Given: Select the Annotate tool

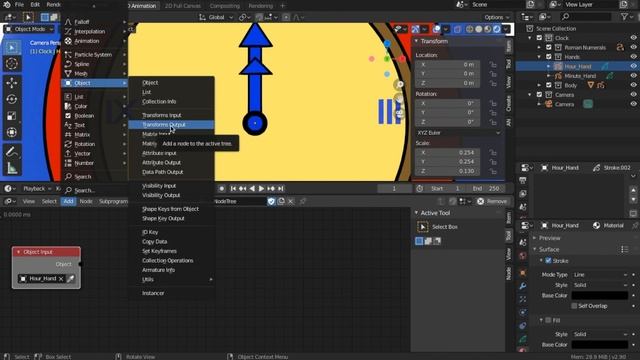Looking at the screenshot, I should [12, 151].
